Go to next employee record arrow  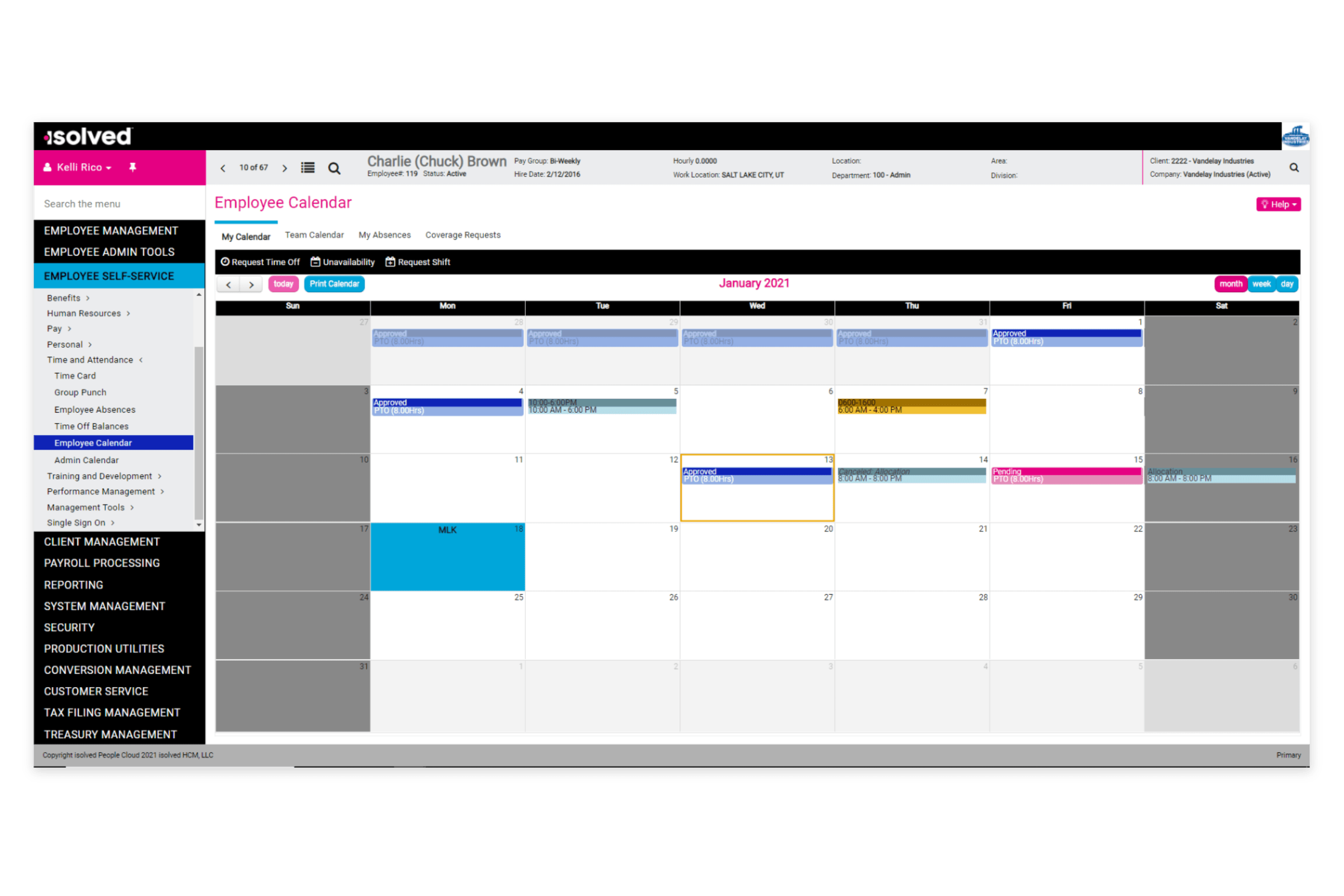click(x=284, y=168)
